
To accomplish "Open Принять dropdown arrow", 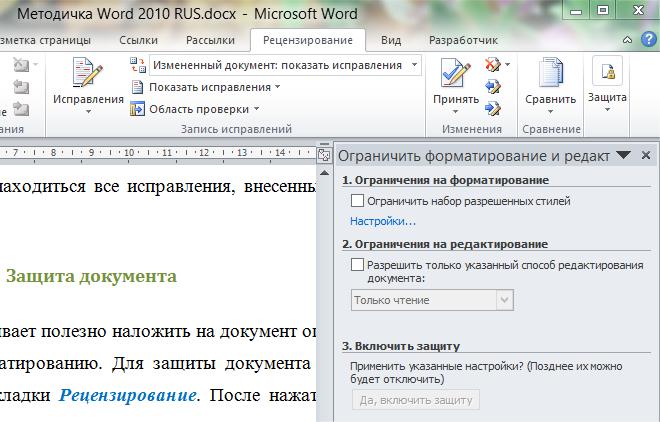I will [x=455, y=112].
